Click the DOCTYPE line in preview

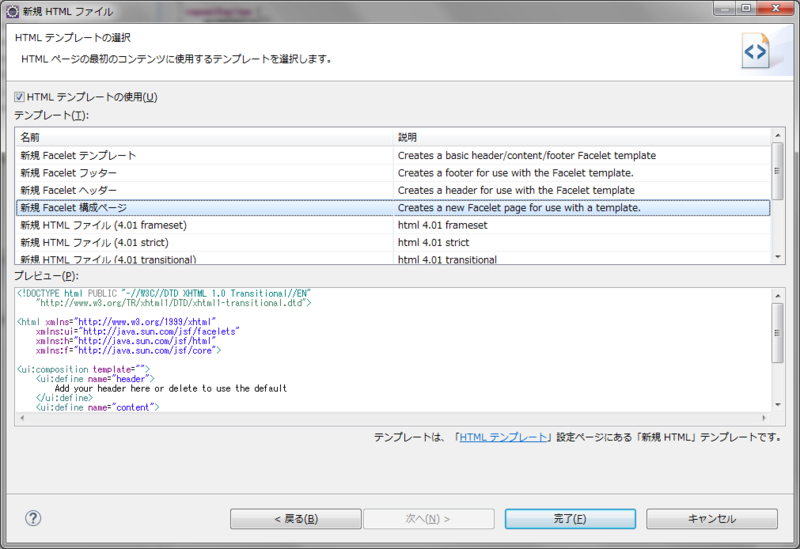tap(164, 293)
